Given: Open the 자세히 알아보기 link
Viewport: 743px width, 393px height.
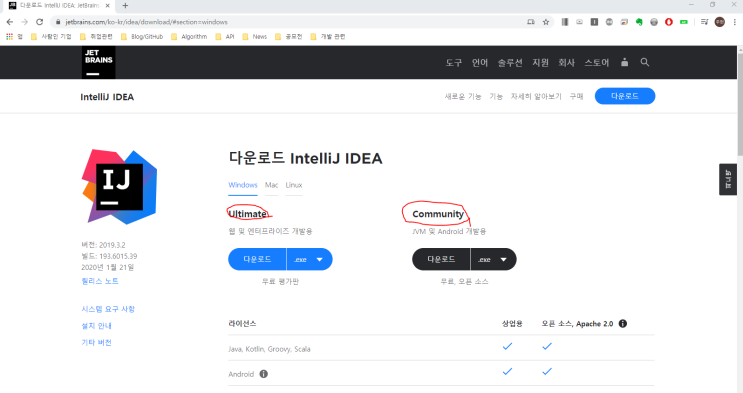Looking at the screenshot, I should 536,96.
